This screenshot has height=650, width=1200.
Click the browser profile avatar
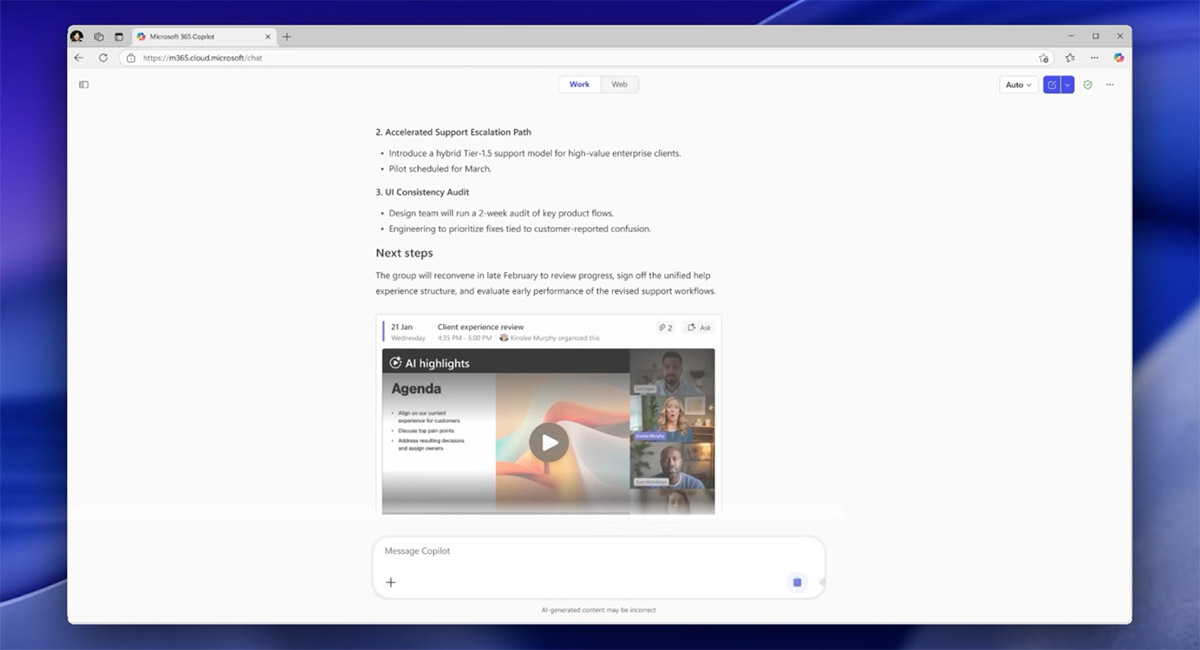click(77, 37)
